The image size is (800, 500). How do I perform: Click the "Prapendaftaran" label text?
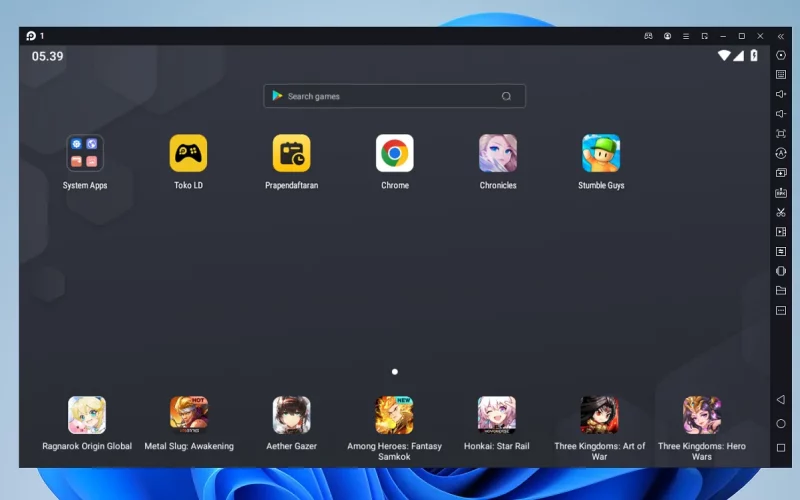coord(291,185)
